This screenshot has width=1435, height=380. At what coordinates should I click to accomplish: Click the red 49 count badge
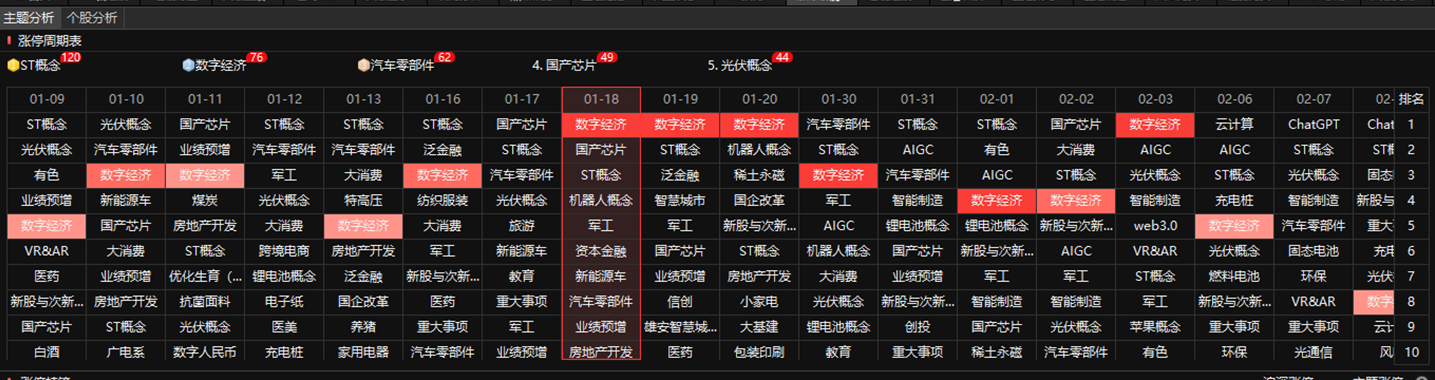[x=607, y=58]
